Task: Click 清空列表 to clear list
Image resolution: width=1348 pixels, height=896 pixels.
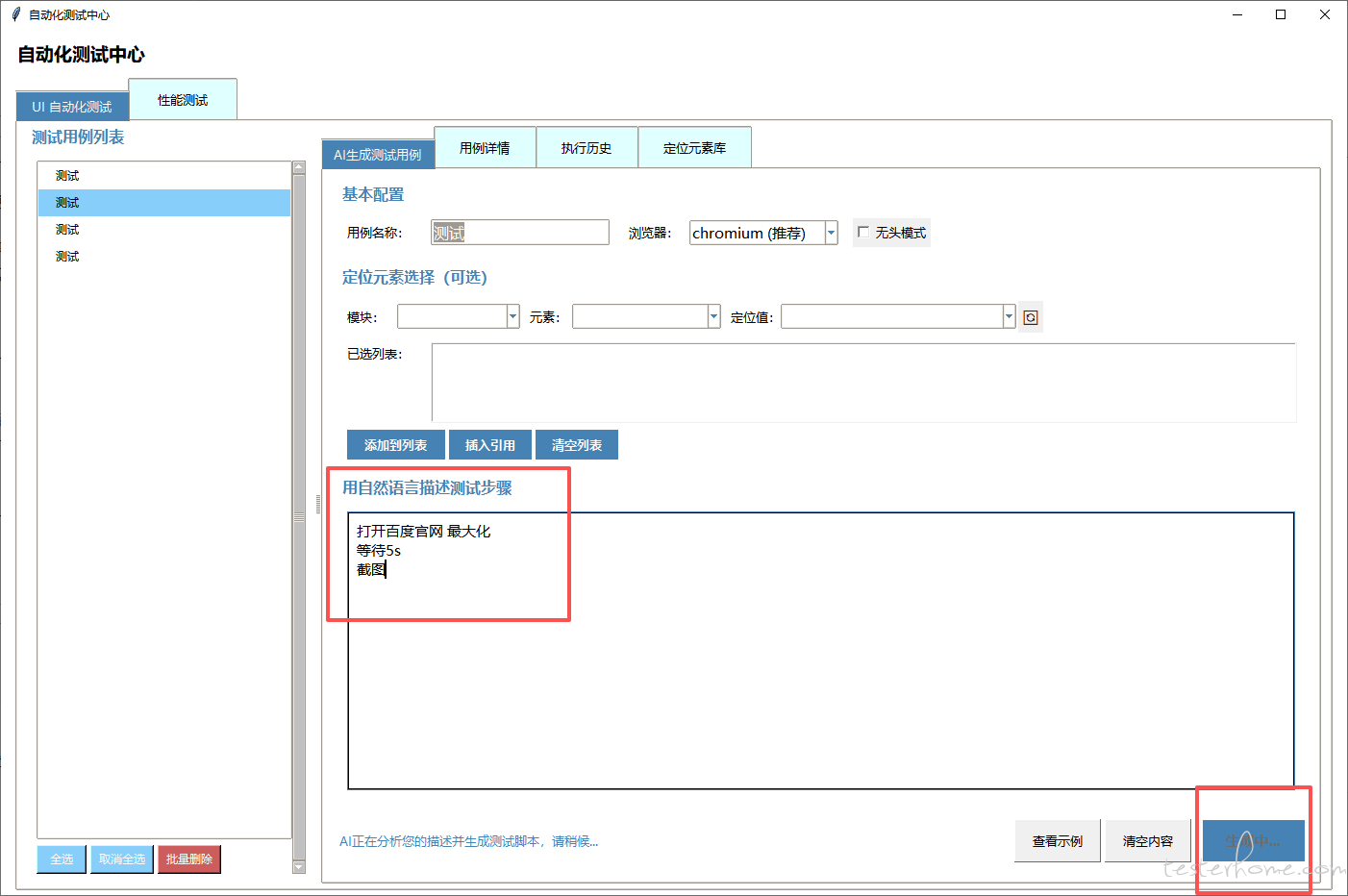Action: [577, 445]
